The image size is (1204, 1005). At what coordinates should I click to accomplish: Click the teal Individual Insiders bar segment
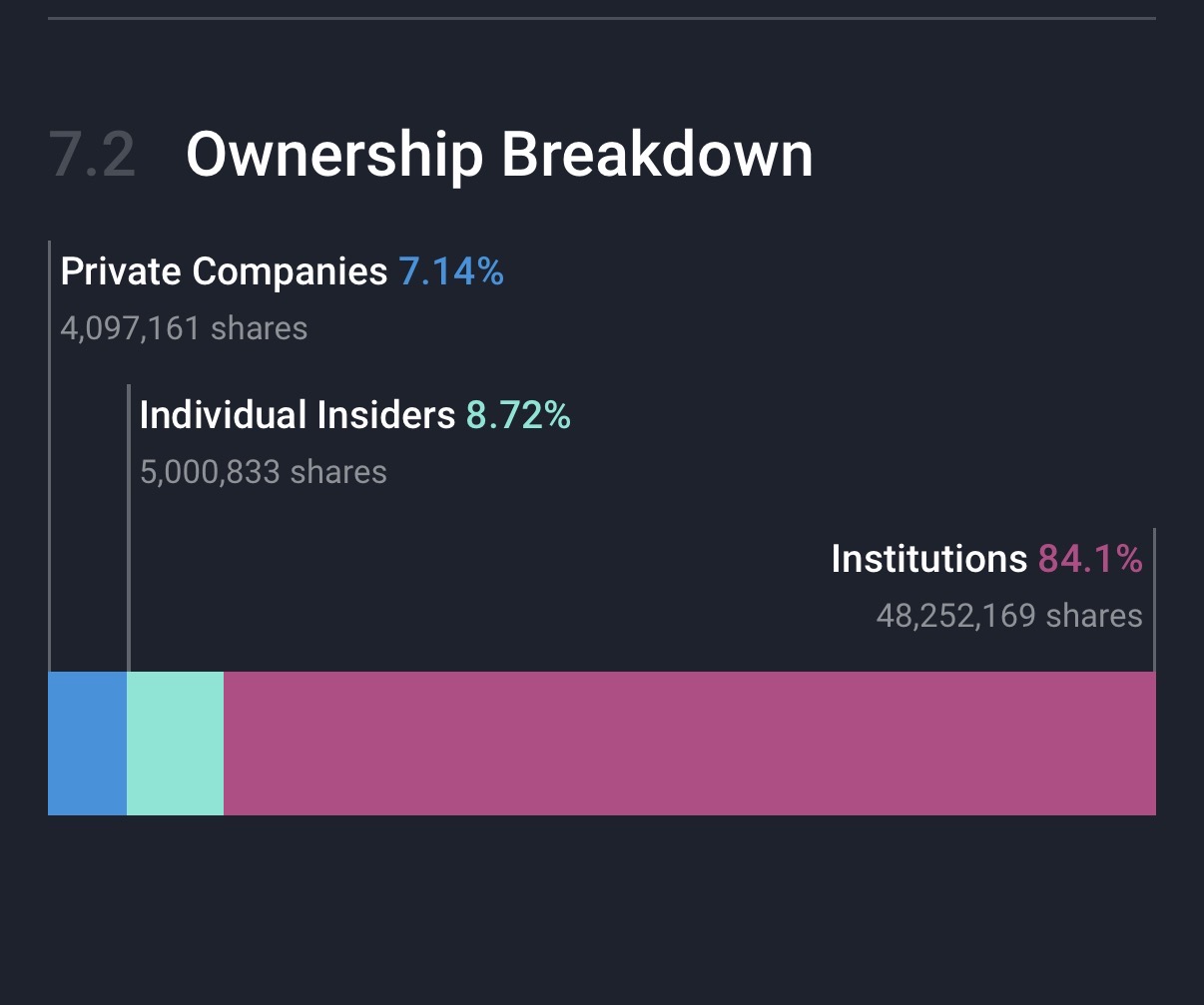[176, 743]
